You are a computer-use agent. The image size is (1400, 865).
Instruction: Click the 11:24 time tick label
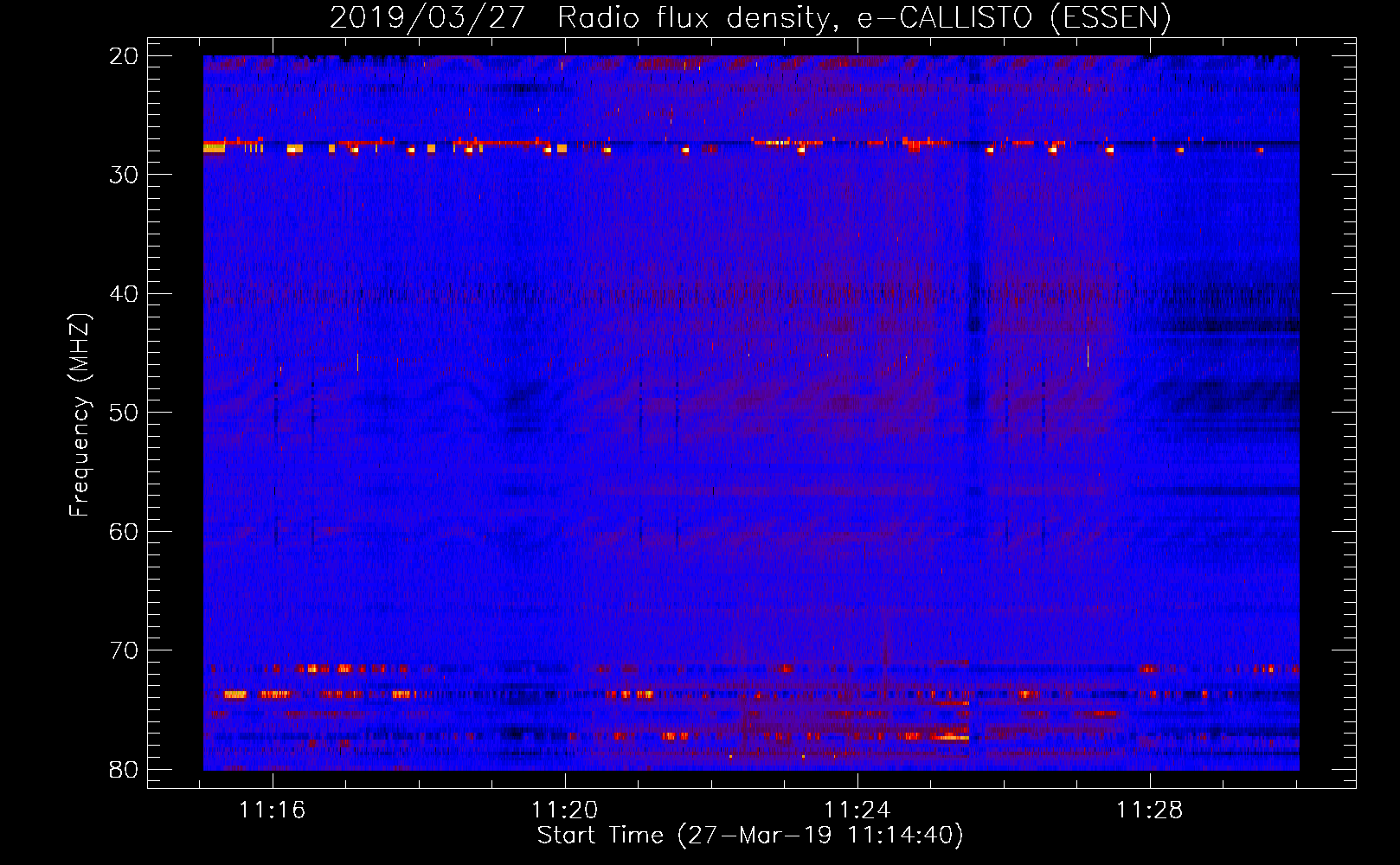857,811
